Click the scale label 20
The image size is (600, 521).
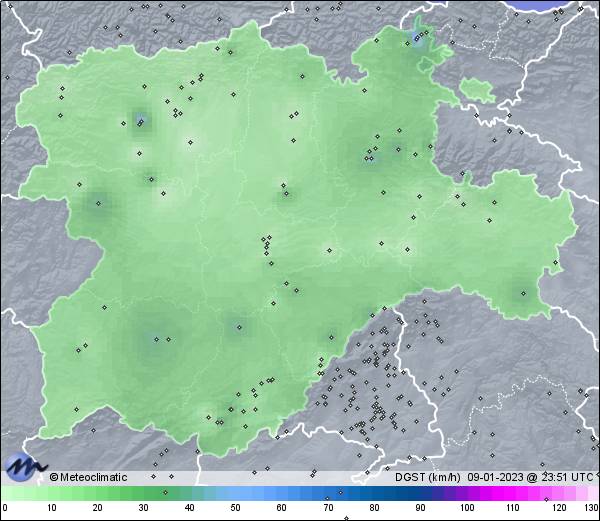97,508
